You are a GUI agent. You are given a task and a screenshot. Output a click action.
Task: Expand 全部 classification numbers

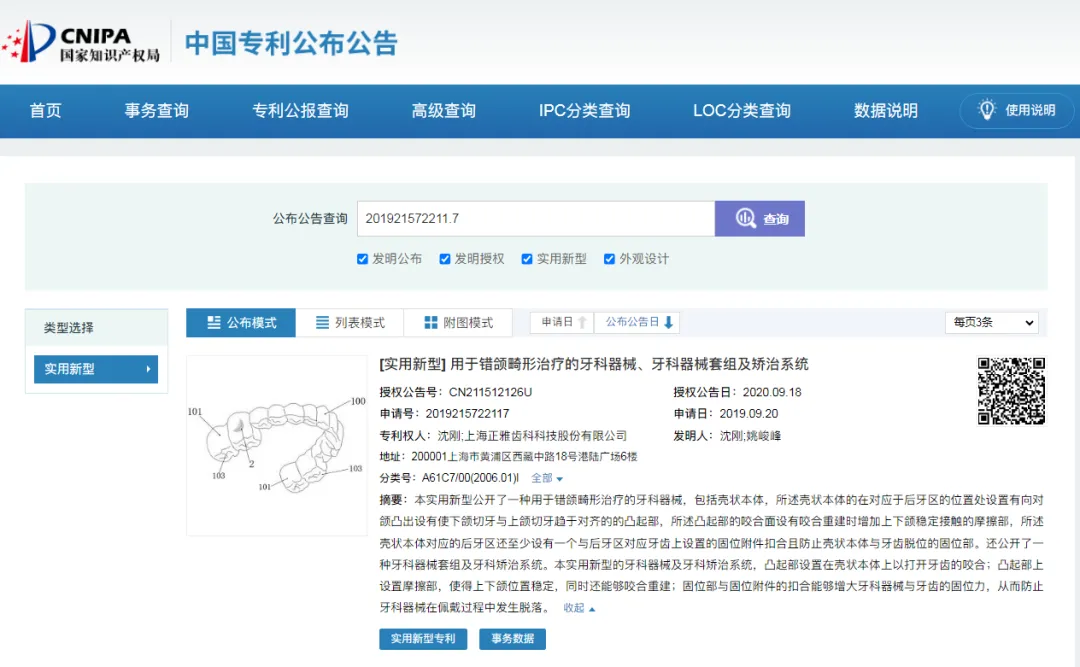pos(547,478)
